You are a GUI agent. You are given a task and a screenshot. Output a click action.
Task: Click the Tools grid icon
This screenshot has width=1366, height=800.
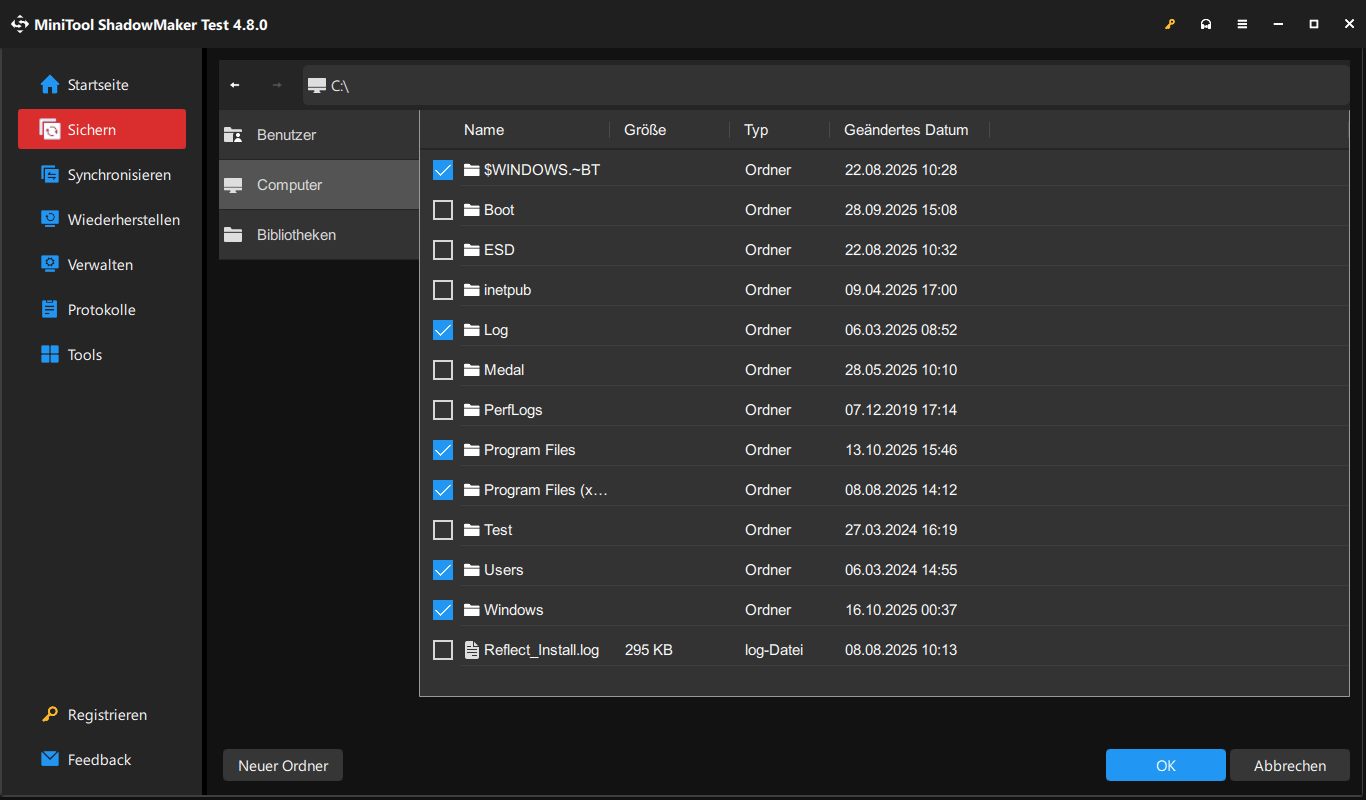click(50, 355)
